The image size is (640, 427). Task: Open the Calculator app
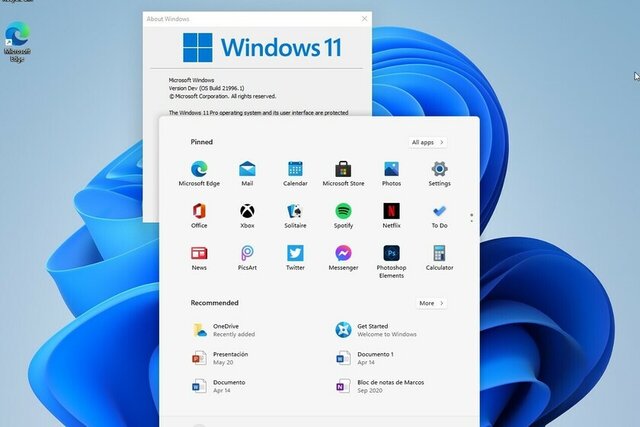click(x=440, y=258)
